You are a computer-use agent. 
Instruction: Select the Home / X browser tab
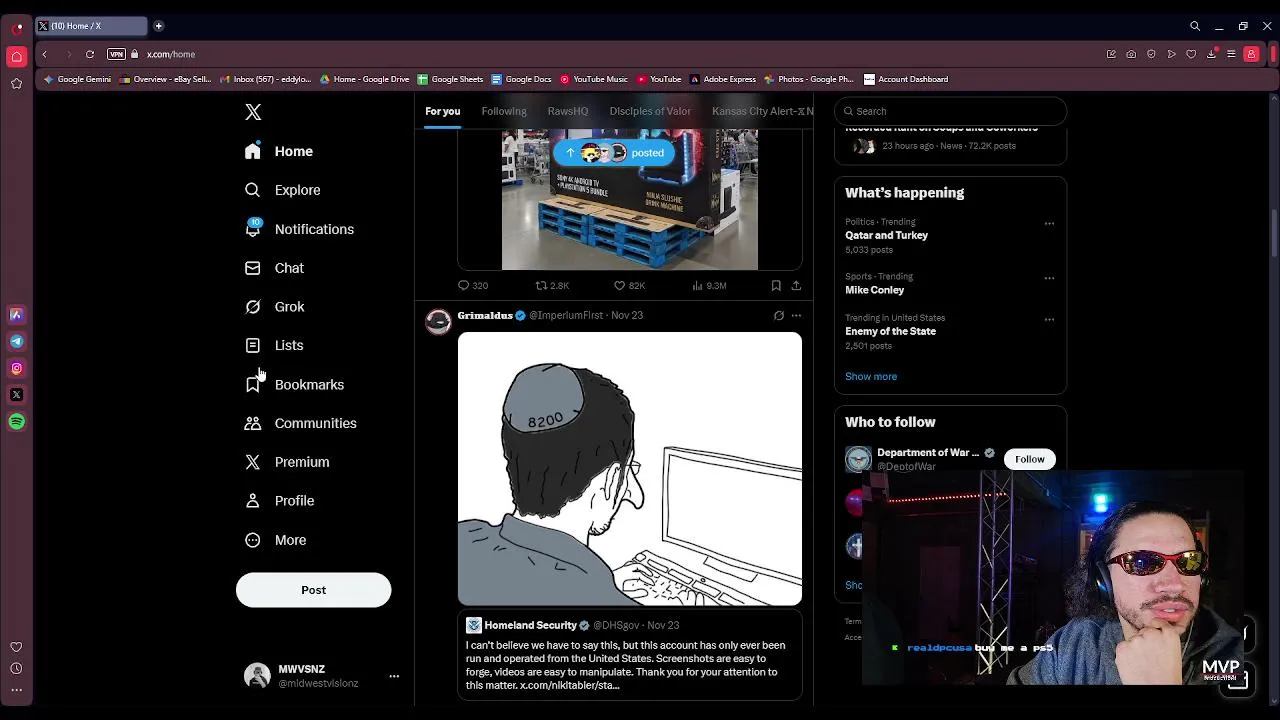coord(92,26)
